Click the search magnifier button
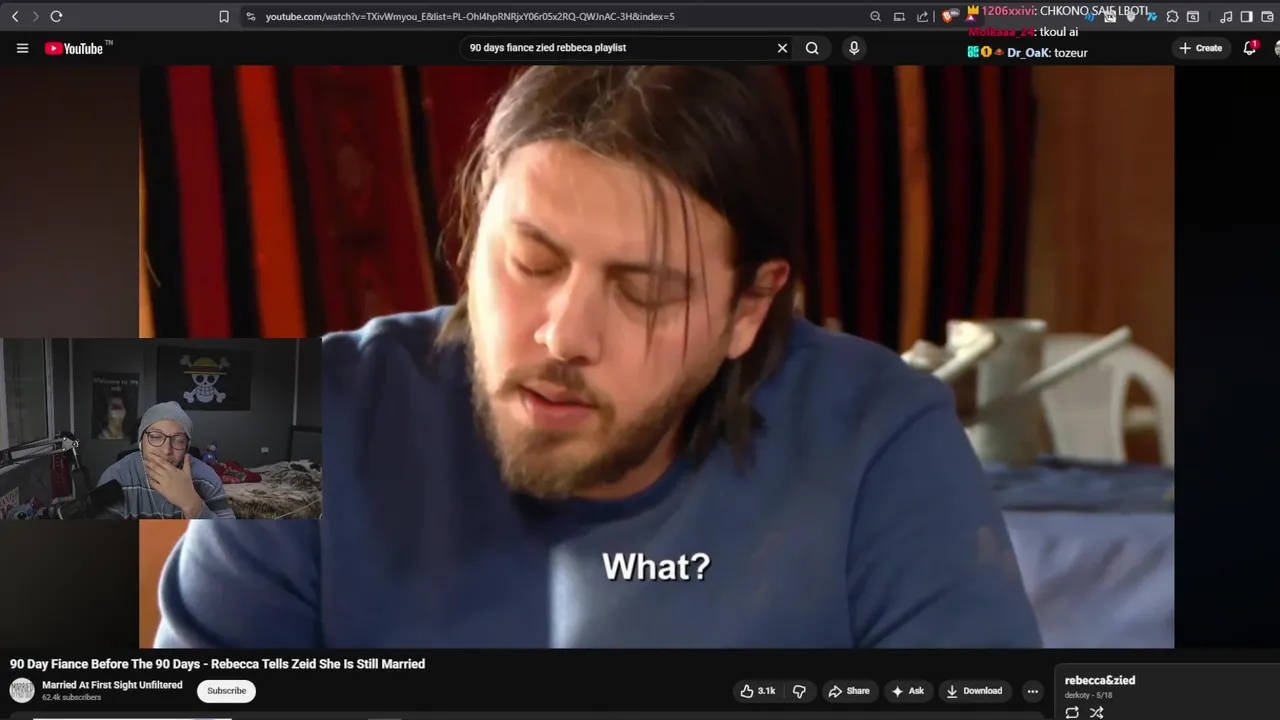 [x=812, y=48]
